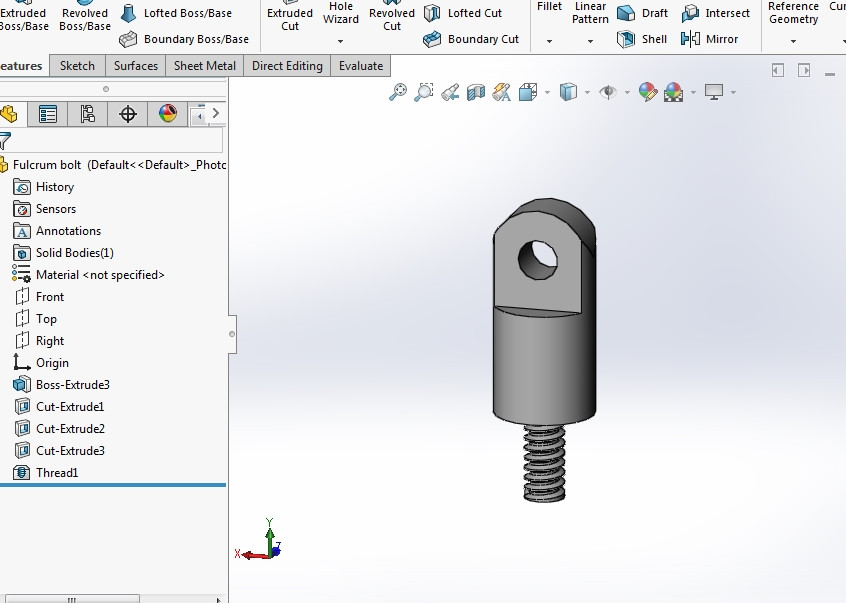The height and width of the screenshot is (603, 846).
Task: Select the Zoom to Fit tool
Action: [397, 92]
